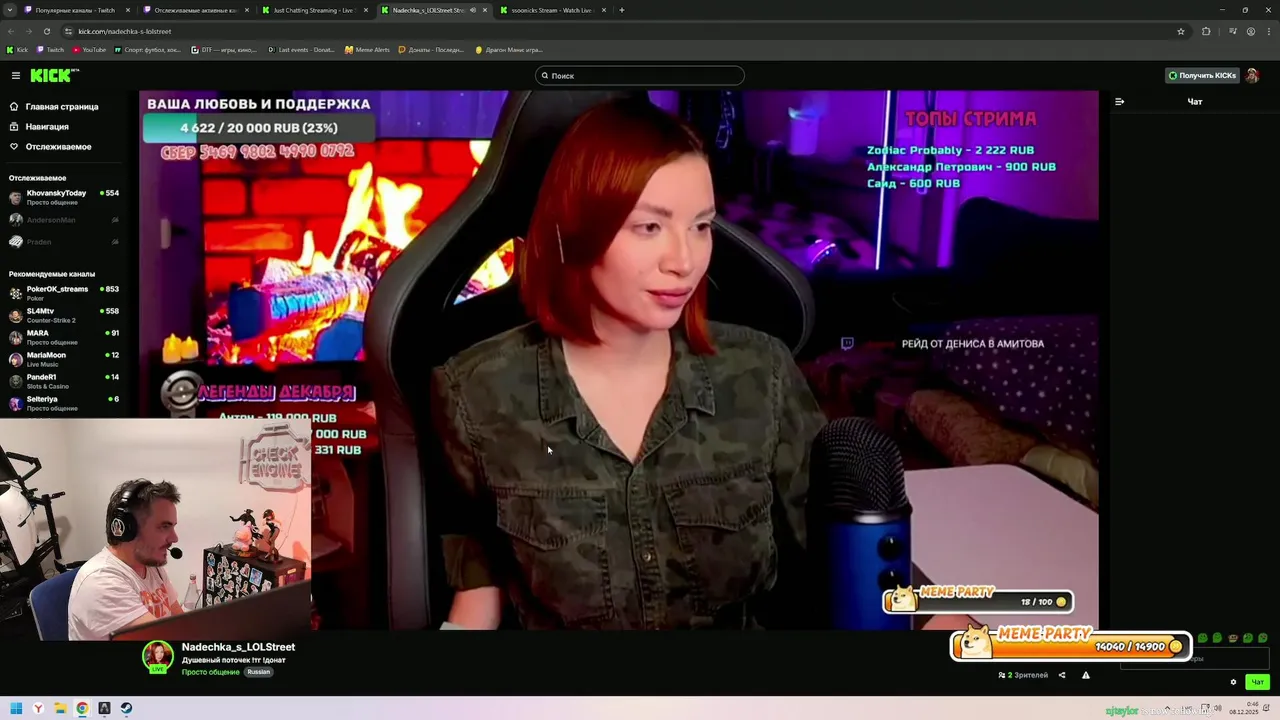Open Навигация in the sidebar
The height and width of the screenshot is (720, 1280).
(x=40, y=127)
